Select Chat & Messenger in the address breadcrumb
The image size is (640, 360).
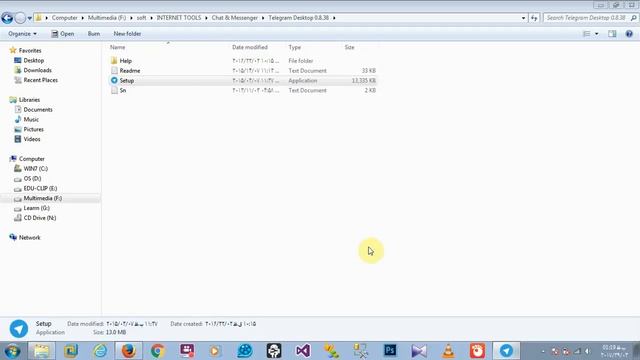pyautogui.click(x=235, y=18)
